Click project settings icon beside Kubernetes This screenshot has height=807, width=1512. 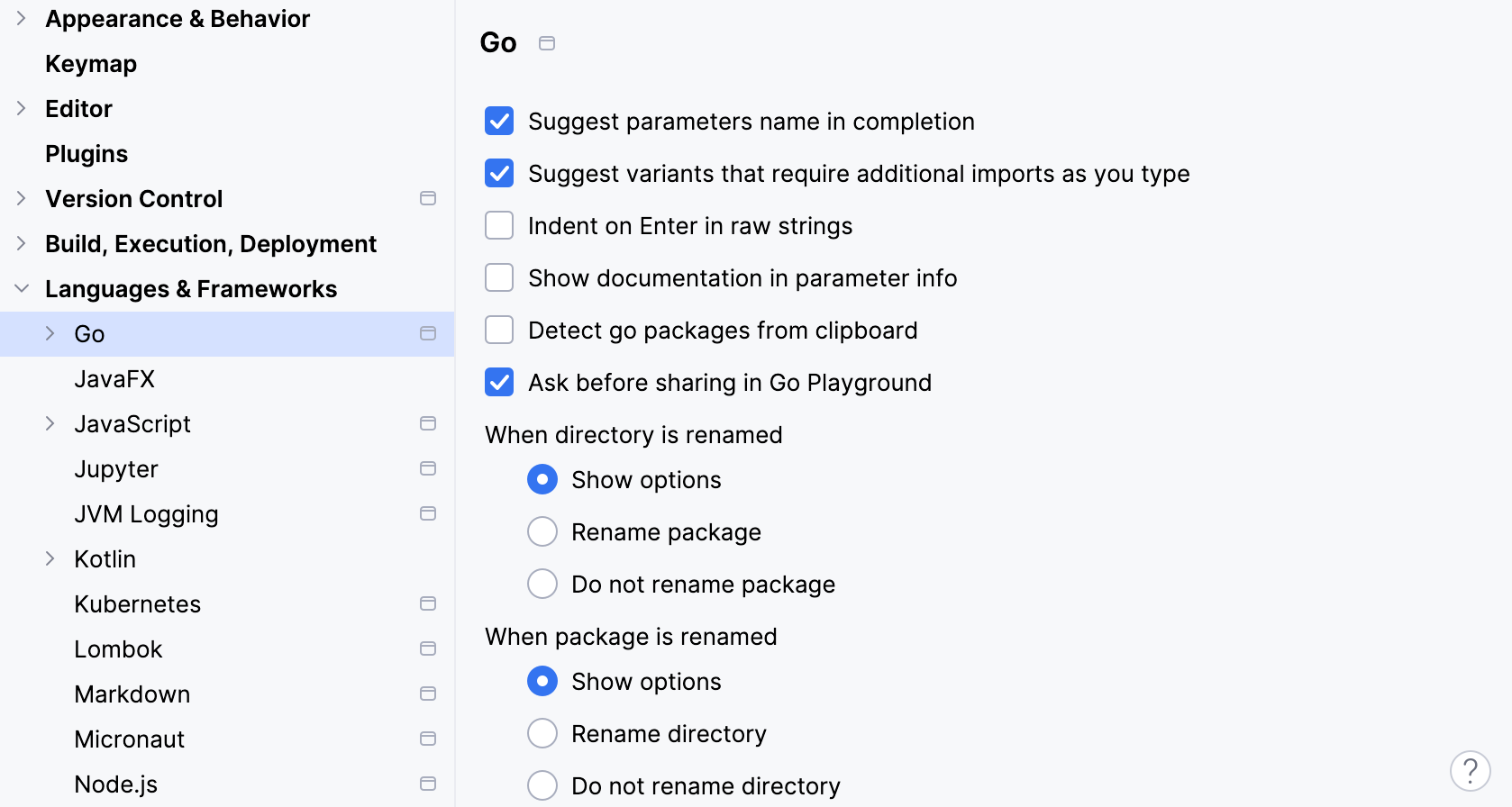pos(428,603)
